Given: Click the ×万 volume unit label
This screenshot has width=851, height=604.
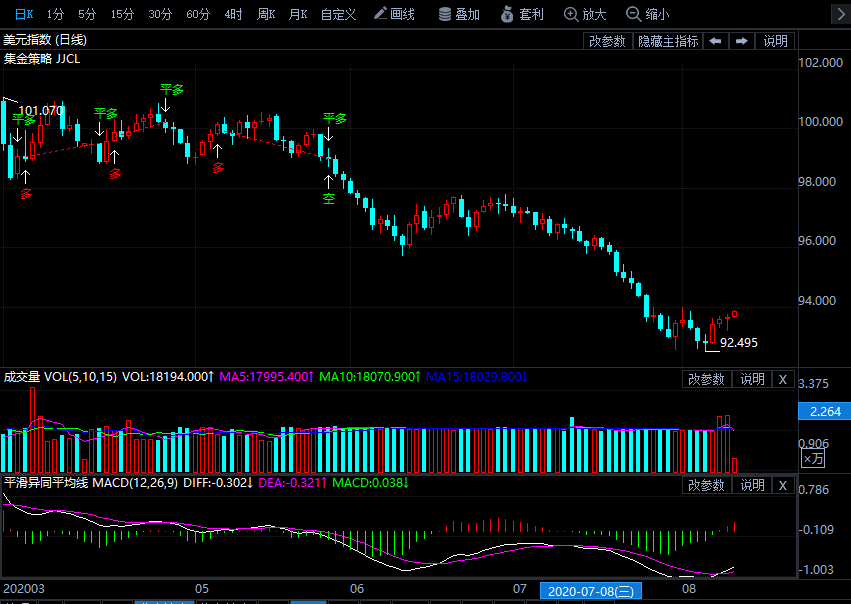Looking at the screenshot, I should click(813, 458).
